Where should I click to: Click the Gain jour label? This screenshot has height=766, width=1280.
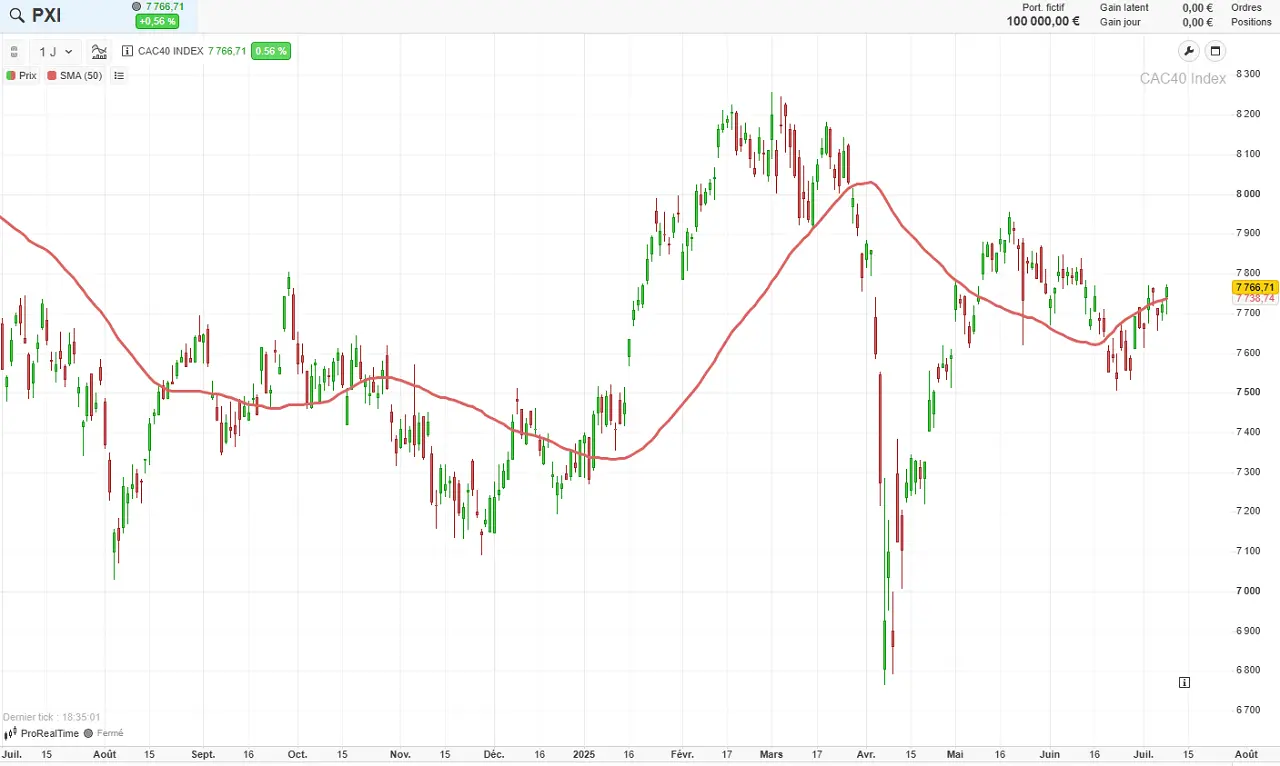(1120, 22)
